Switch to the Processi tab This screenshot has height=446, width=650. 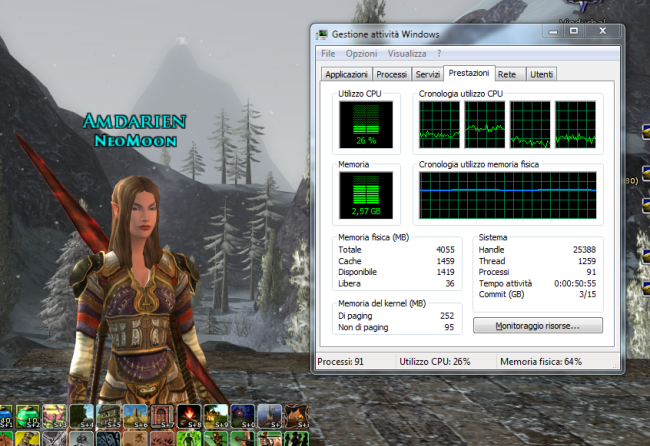click(392, 74)
